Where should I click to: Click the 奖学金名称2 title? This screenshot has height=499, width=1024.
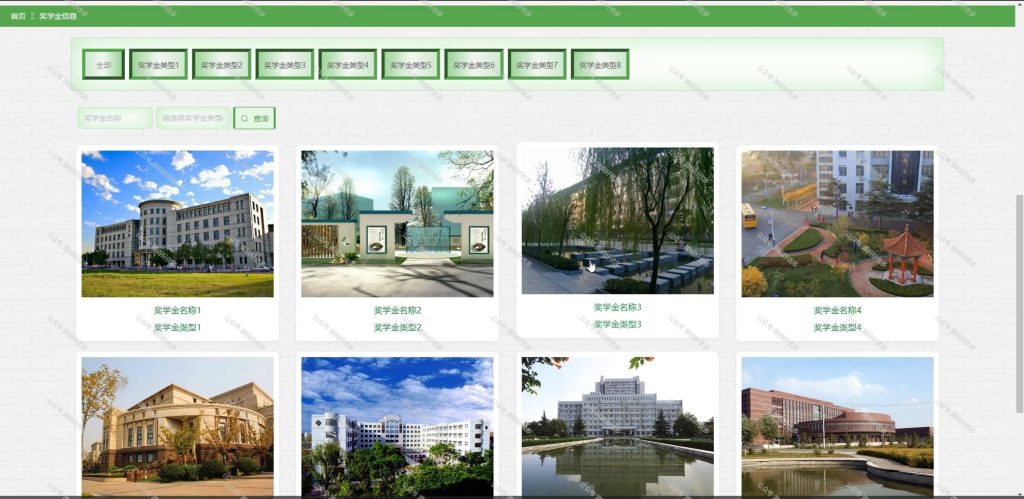coord(398,310)
